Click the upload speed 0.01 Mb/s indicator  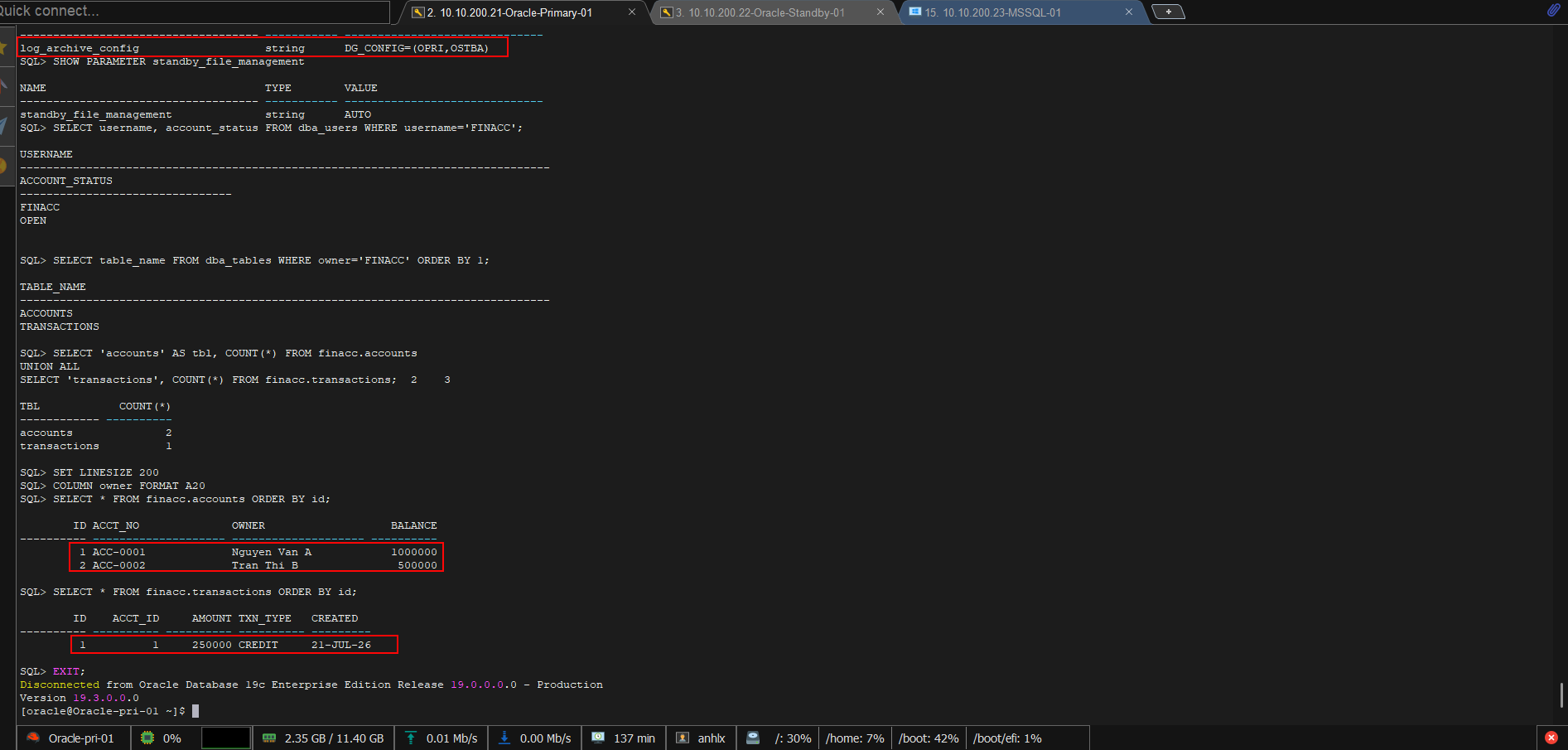pos(441,738)
